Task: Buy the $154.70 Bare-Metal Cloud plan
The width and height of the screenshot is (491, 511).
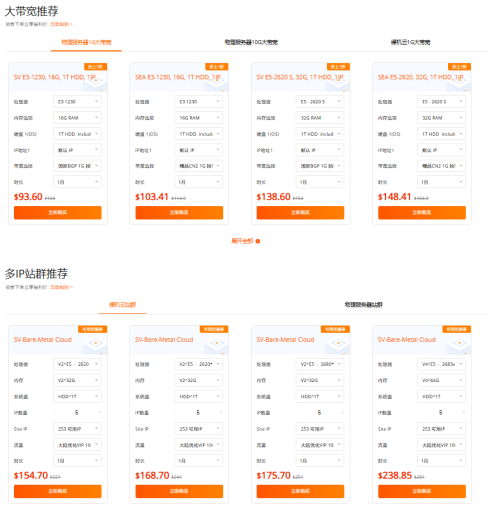Action: pyautogui.click(x=58, y=491)
